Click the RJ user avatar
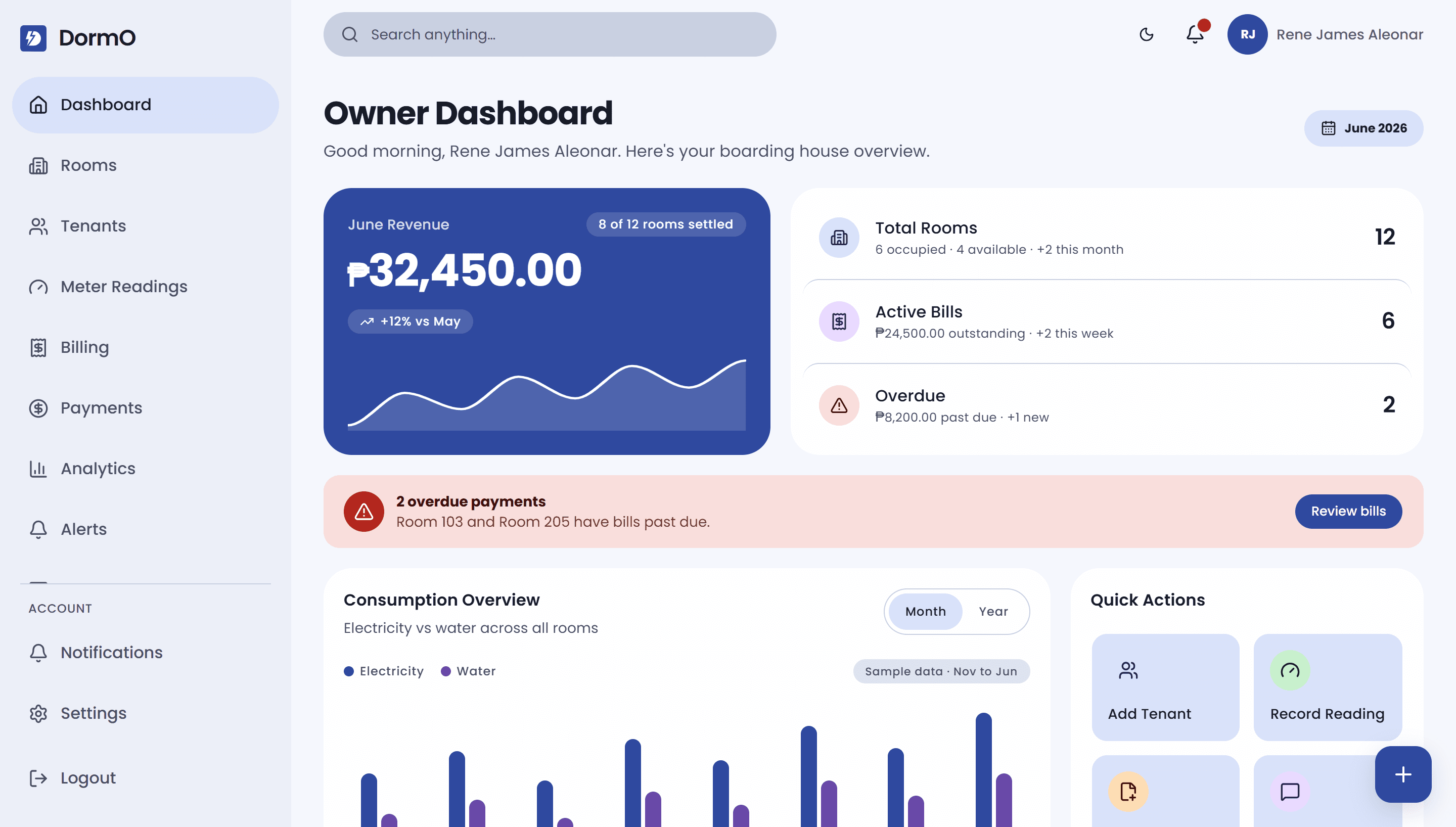Screen dimensions: 1456x827 1247,34
